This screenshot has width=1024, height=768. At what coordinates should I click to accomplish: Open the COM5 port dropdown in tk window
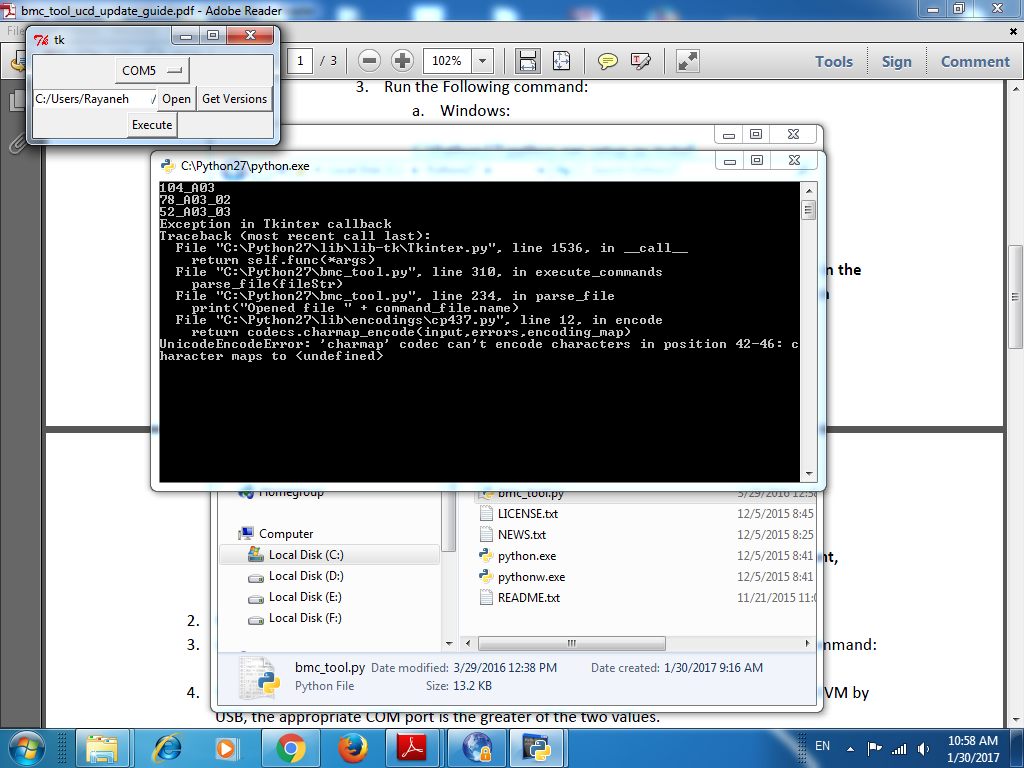tap(152, 71)
